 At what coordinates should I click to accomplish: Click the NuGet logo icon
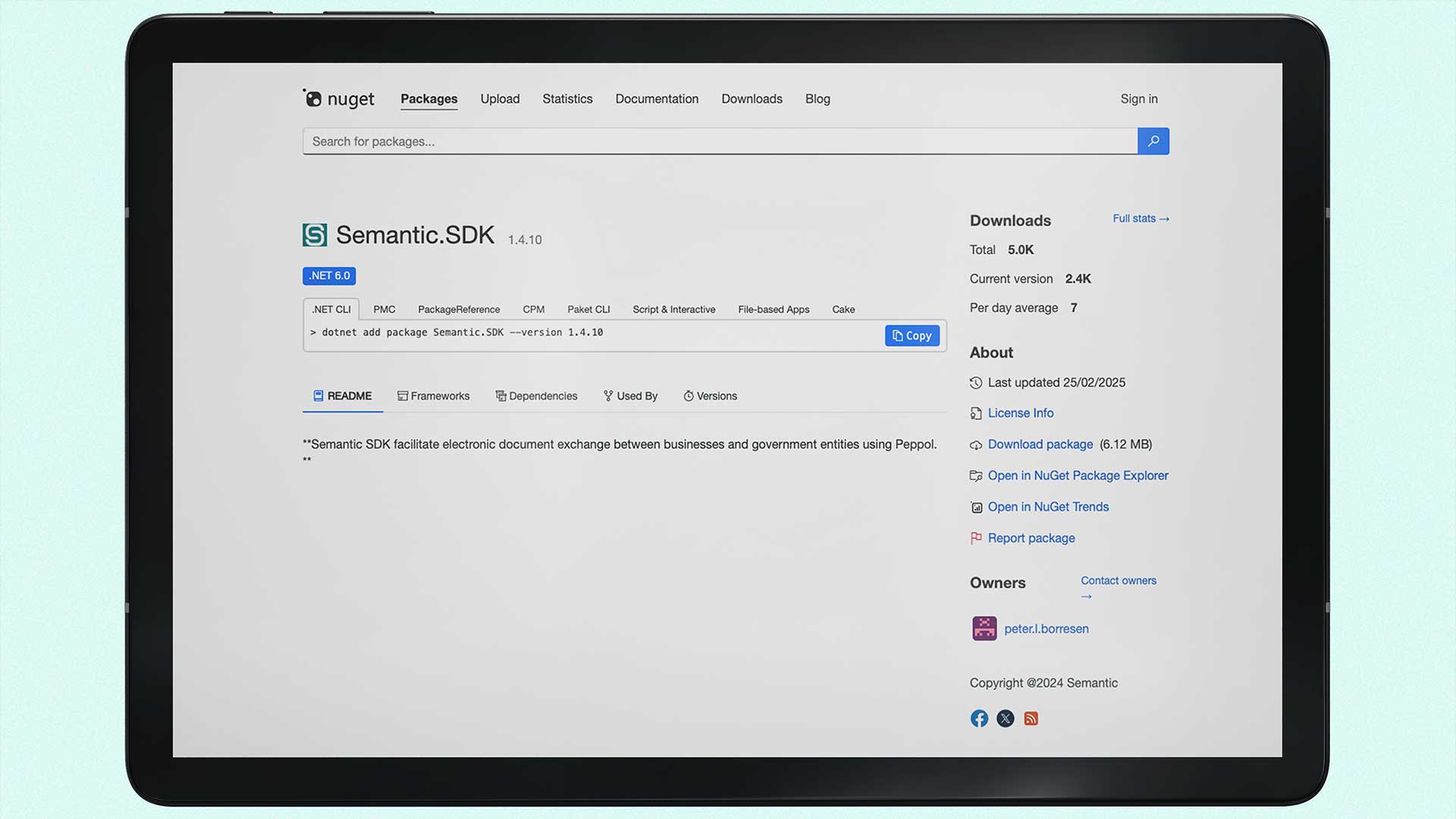point(312,98)
